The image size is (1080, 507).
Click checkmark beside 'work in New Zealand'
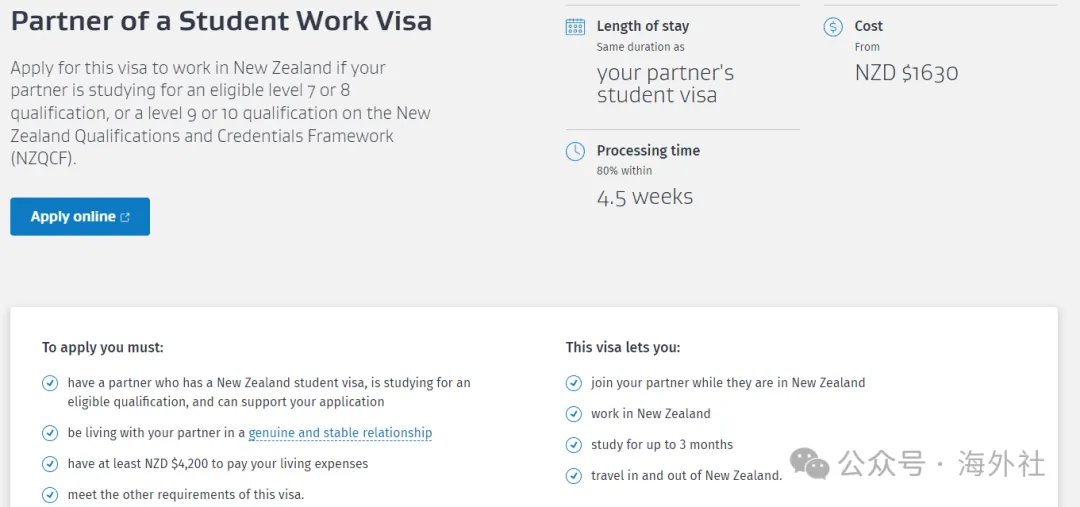[x=574, y=414]
